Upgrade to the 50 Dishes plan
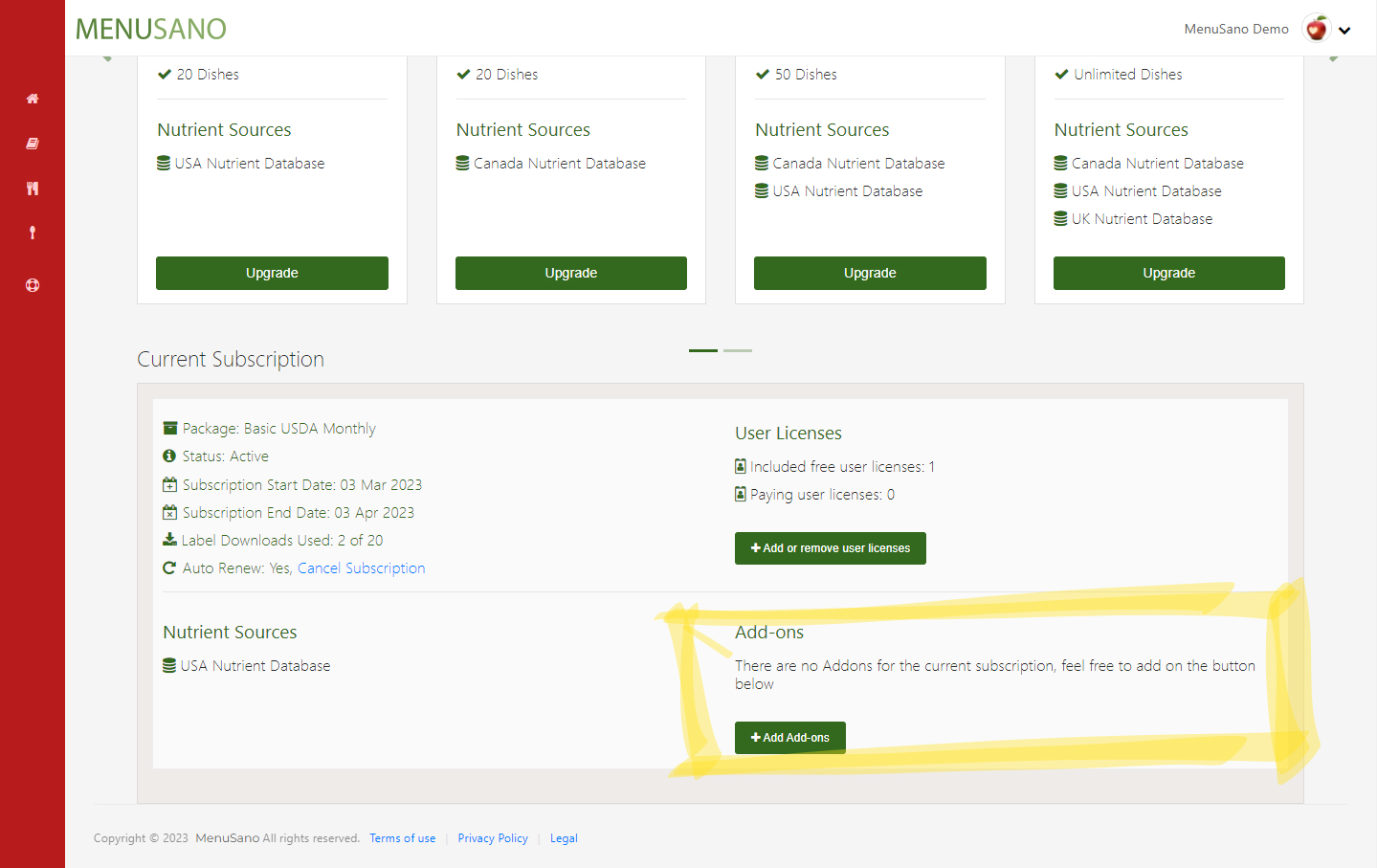Screen dimensions: 1377x868 coord(870,273)
